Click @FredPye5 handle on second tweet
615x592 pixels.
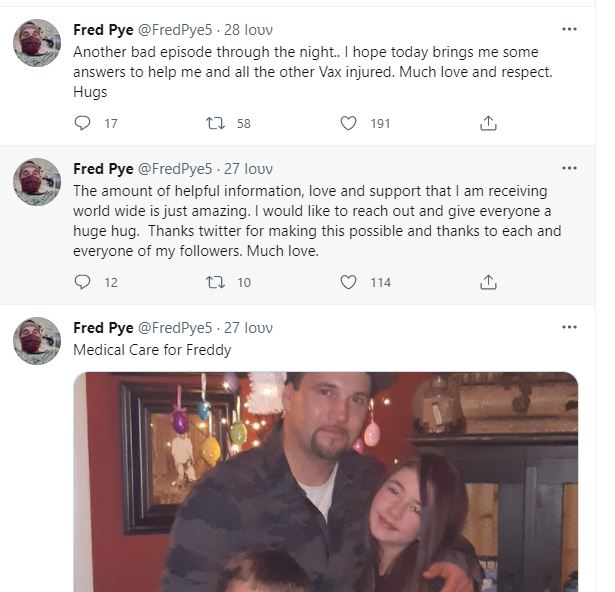[x=175, y=168]
